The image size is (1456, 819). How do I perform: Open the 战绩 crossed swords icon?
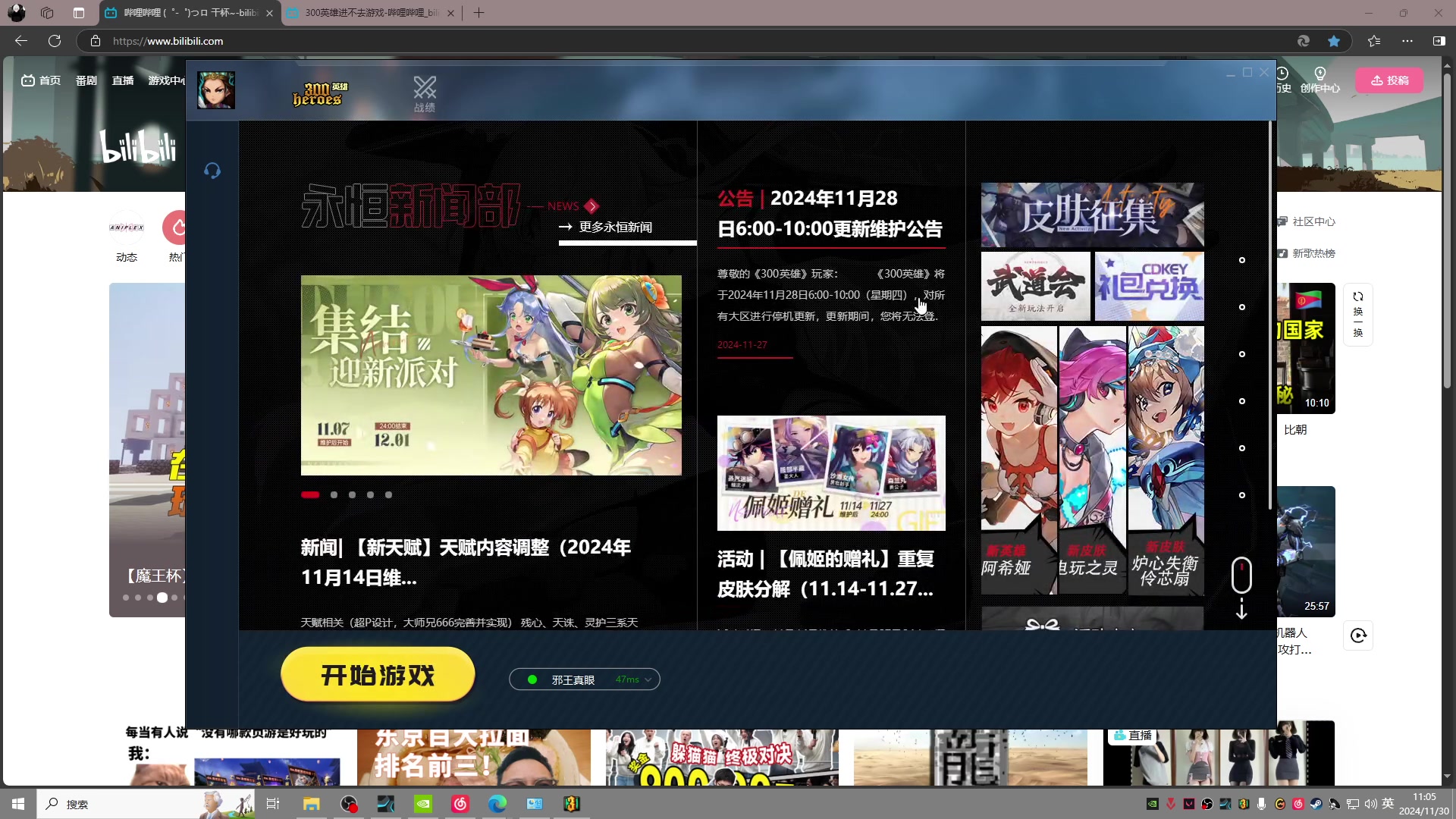[425, 94]
